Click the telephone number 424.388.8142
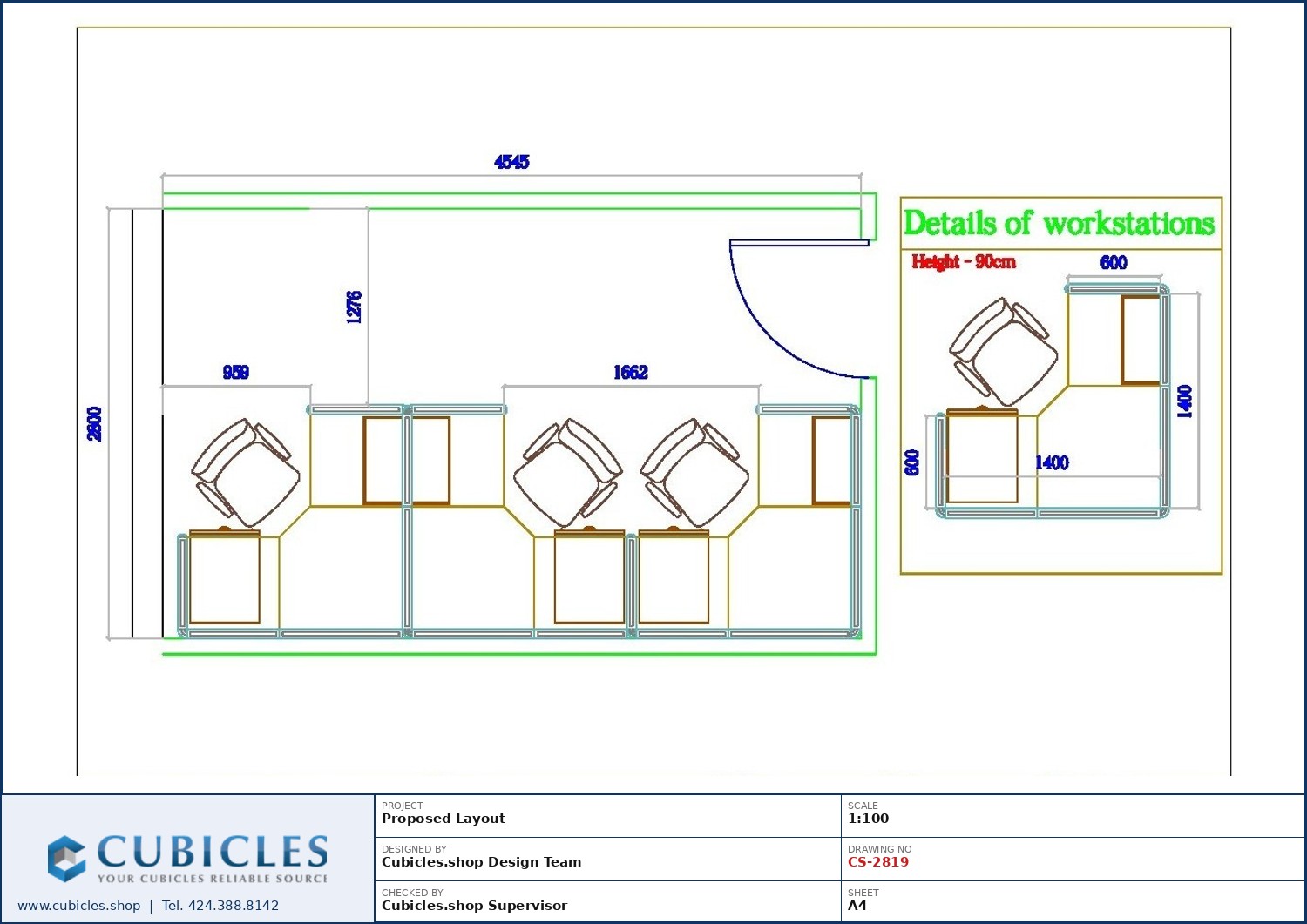Viewport: 1307px width, 924px height. (x=233, y=906)
